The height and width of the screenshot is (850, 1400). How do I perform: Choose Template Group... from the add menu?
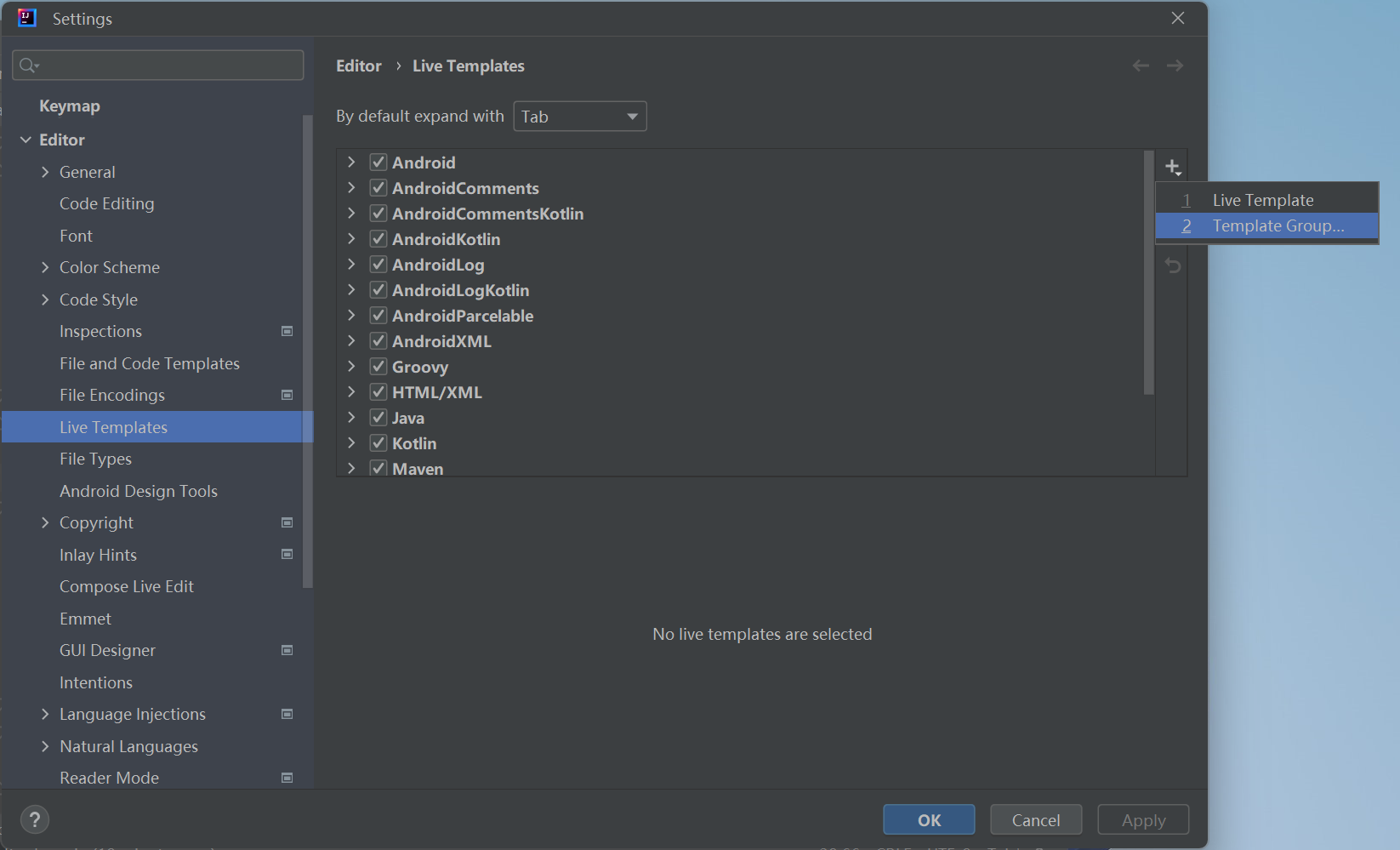click(x=1266, y=225)
